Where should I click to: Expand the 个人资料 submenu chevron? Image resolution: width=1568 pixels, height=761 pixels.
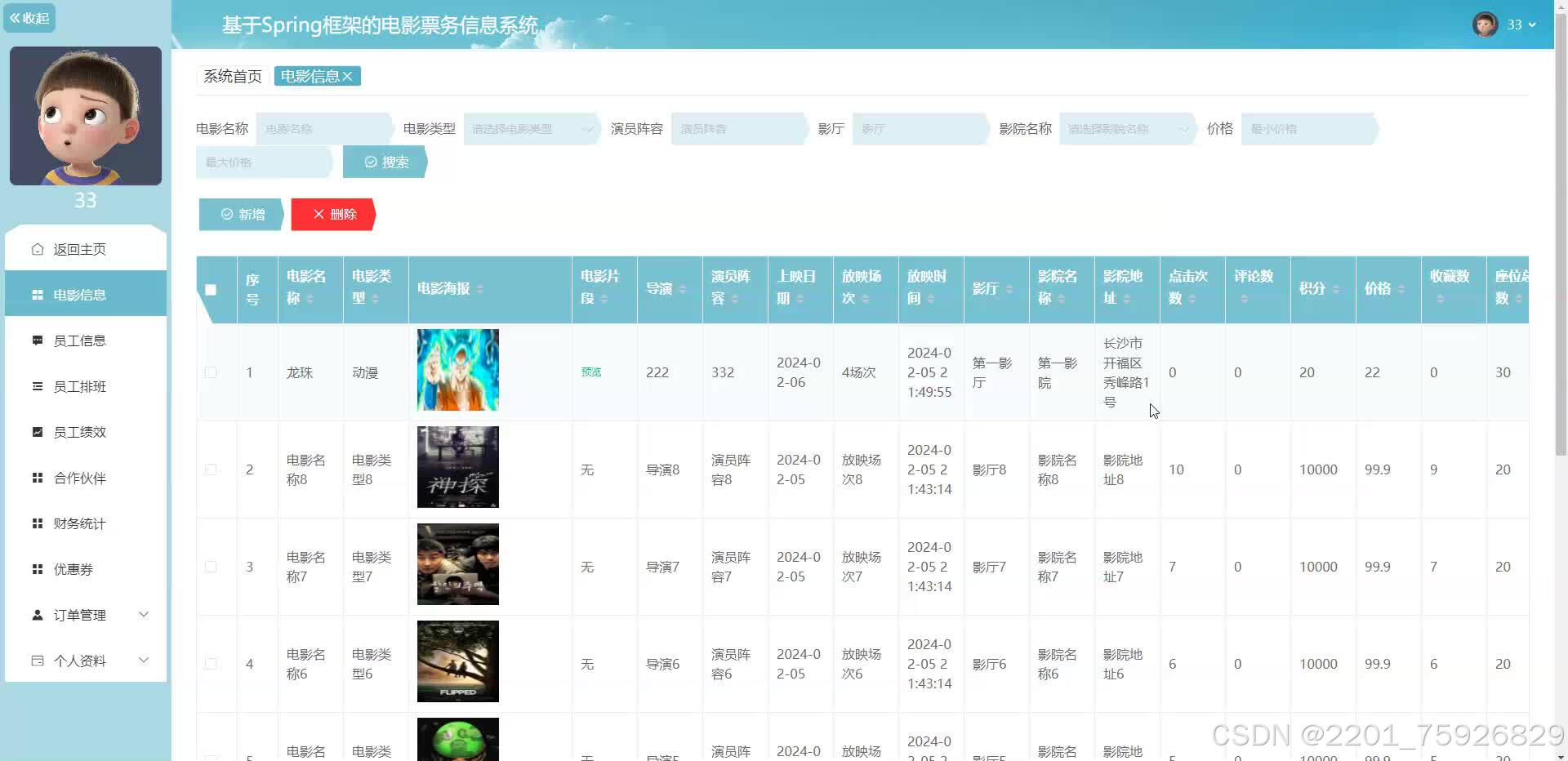pos(144,661)
